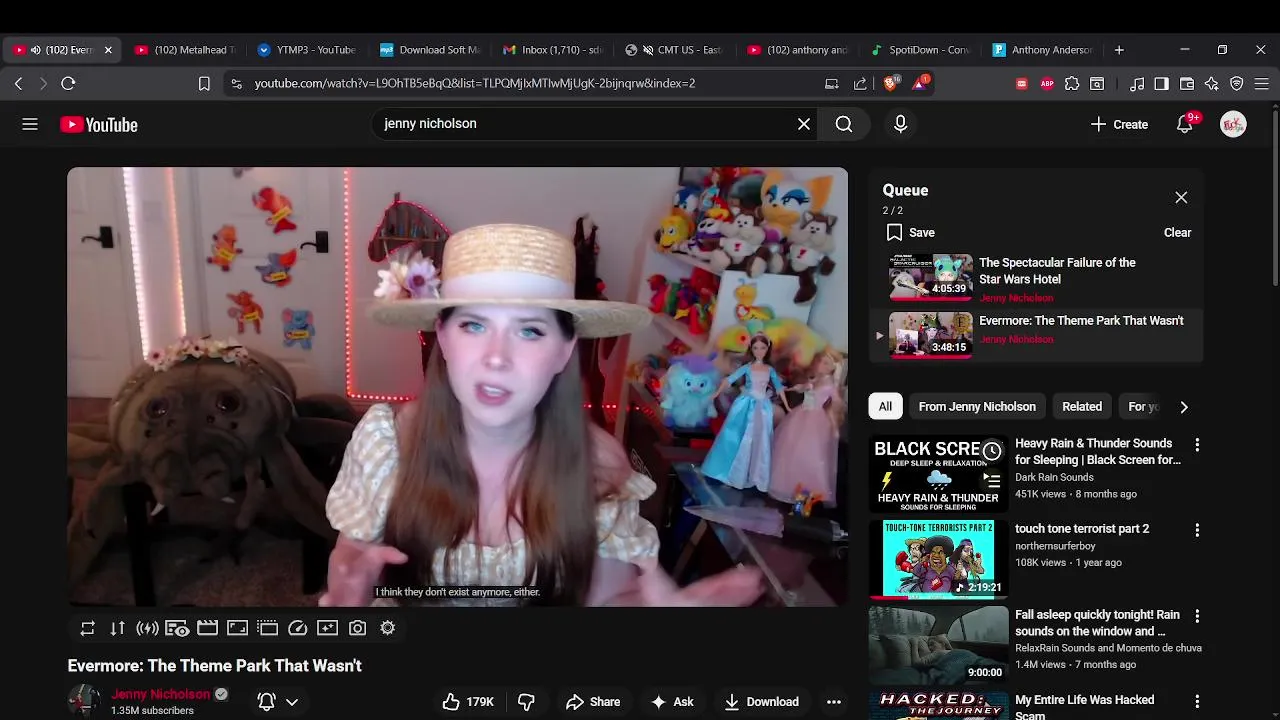The width and height of the screenshot is (1280, 720).
Task: Click the reverse playlist arrows icon under player
Action: coord(118,628)
